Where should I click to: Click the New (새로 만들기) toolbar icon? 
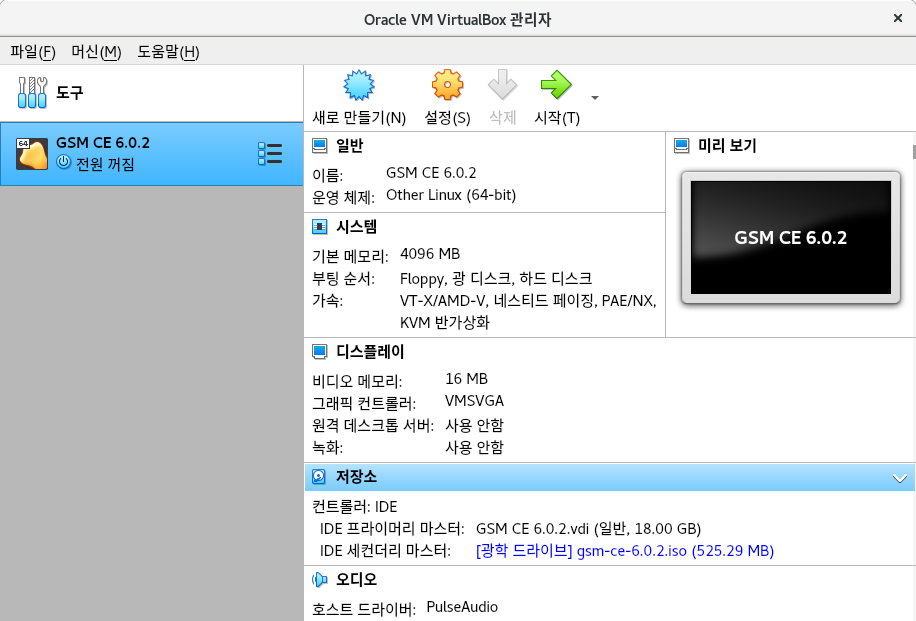(358, 85)
